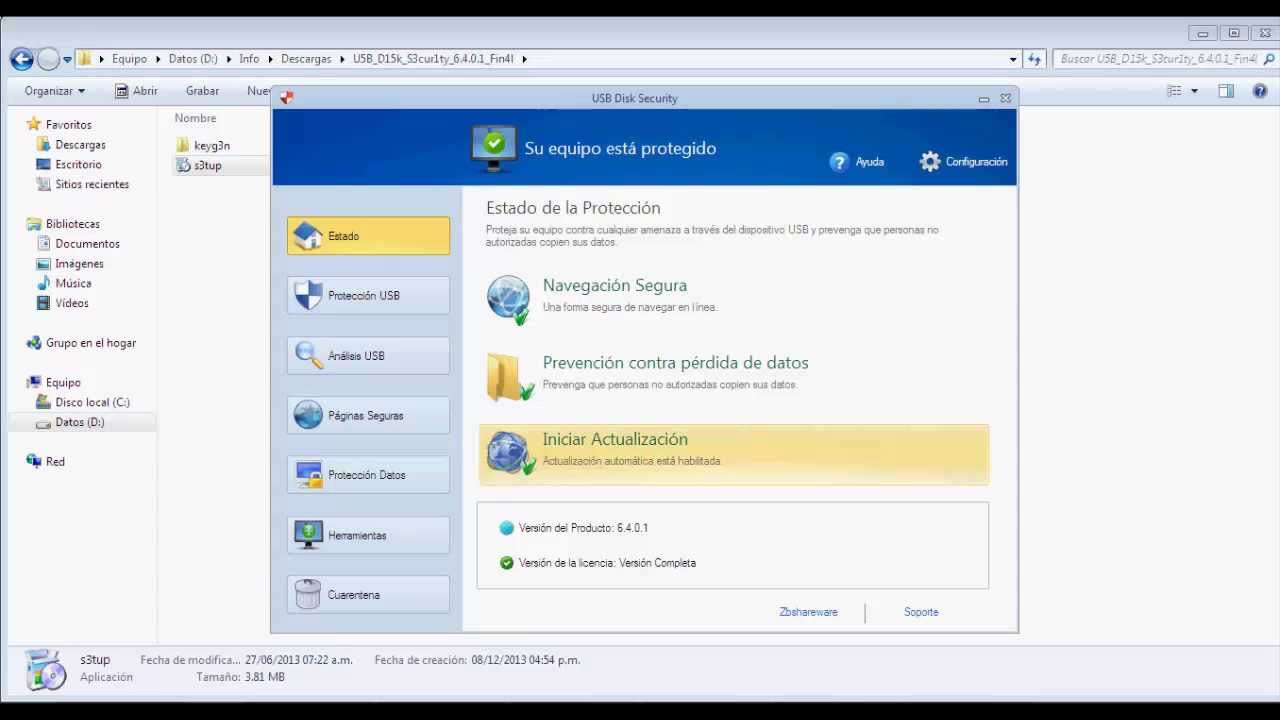Select Favoritos in navigation pane
This screenshot has width=1280, height=720.
pyautogui.click(x=68, y=125)
